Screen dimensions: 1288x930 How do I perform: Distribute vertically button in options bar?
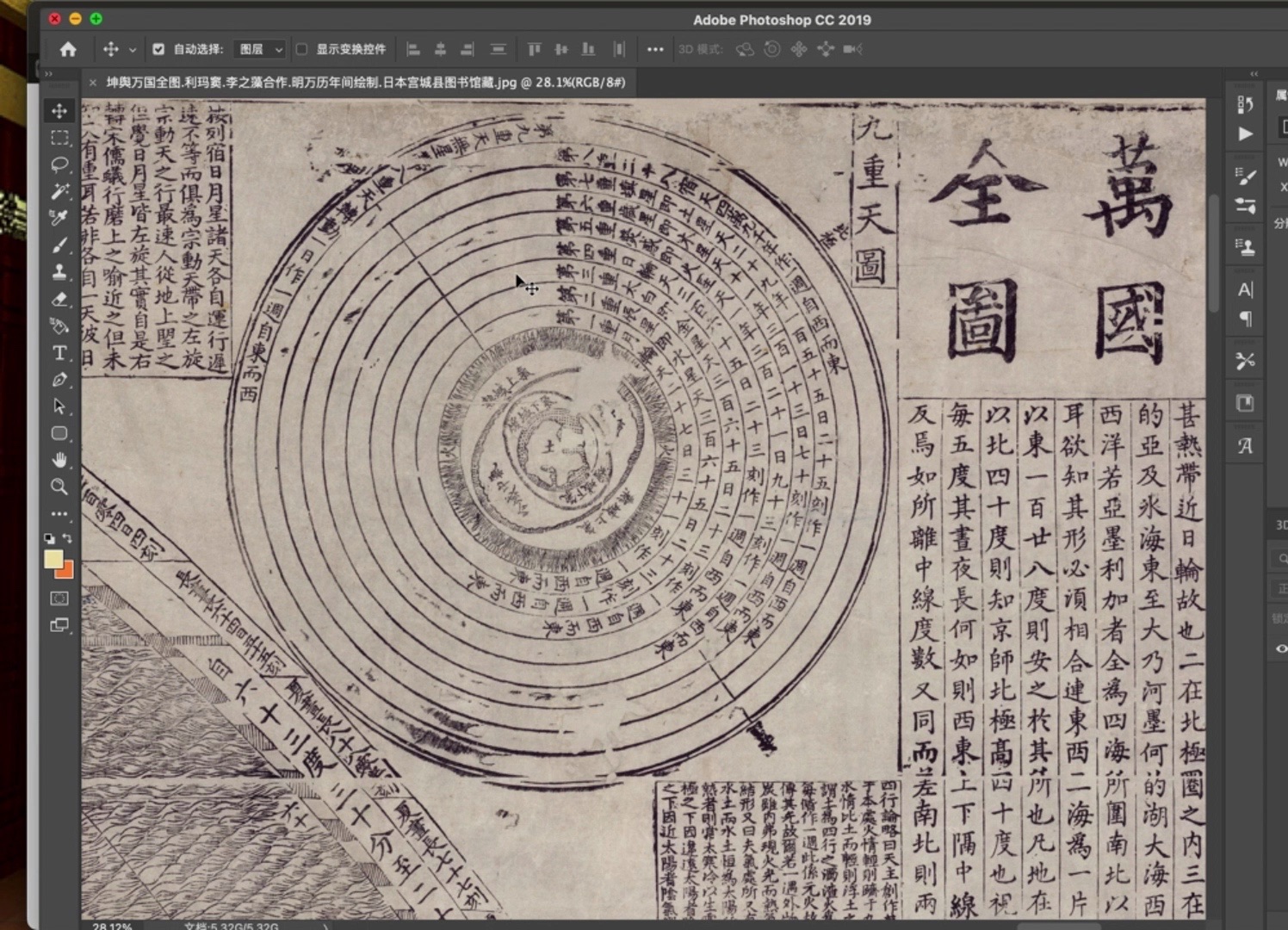pyautogui.click(x=498, y=49)
